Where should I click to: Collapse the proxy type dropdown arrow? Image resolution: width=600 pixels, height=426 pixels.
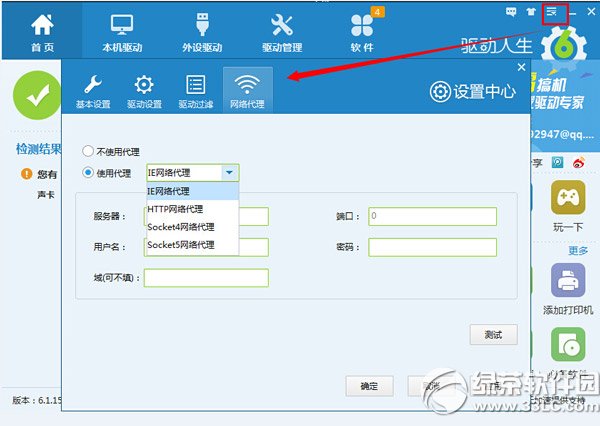tap(230, 173)
